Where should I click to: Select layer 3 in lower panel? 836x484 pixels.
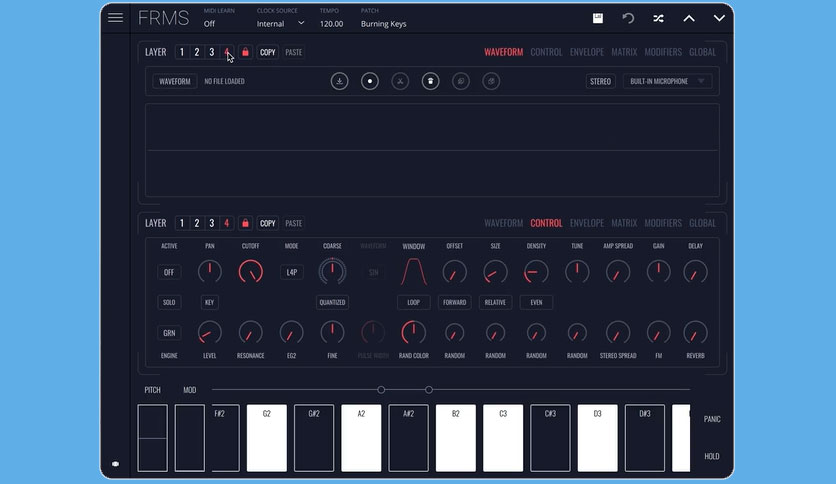212,223
